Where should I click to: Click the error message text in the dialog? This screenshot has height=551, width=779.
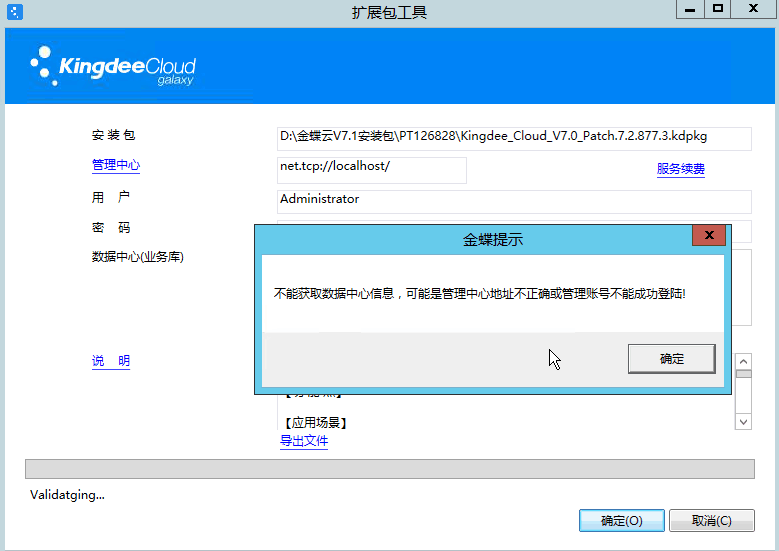(x=479, y=294)
